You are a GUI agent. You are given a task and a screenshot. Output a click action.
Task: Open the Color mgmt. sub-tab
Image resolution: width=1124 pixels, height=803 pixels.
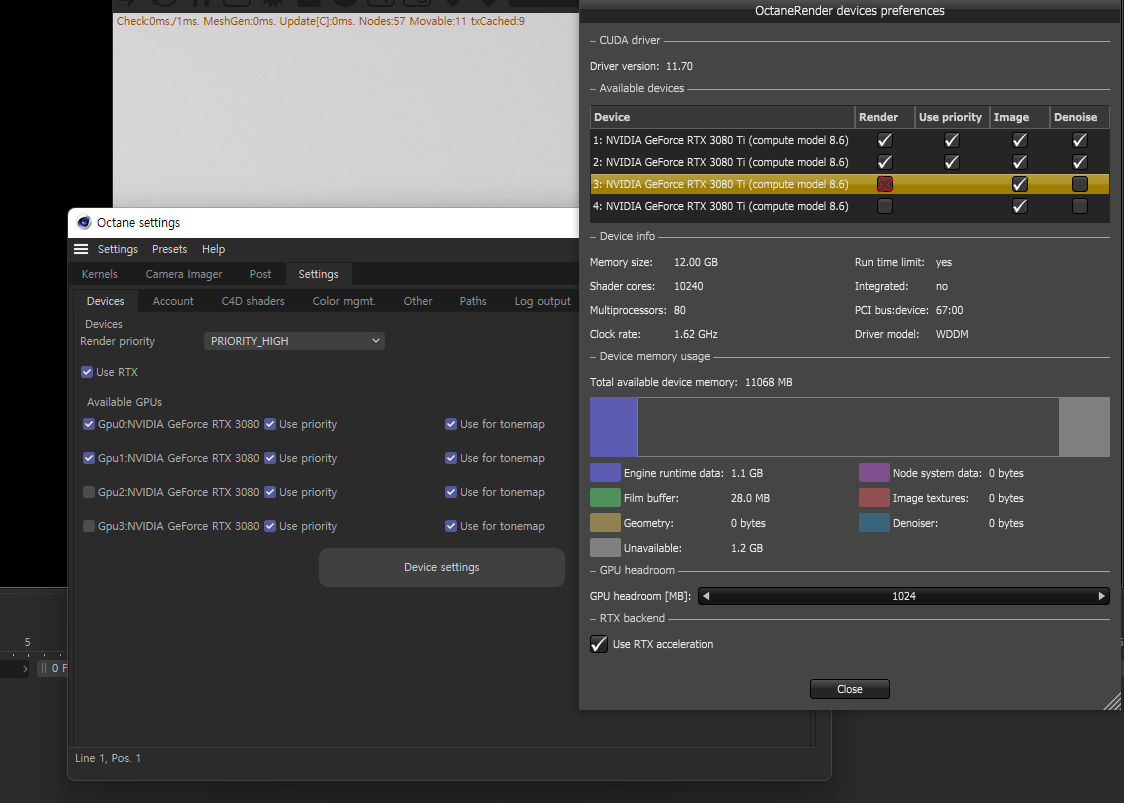point(344,301)
